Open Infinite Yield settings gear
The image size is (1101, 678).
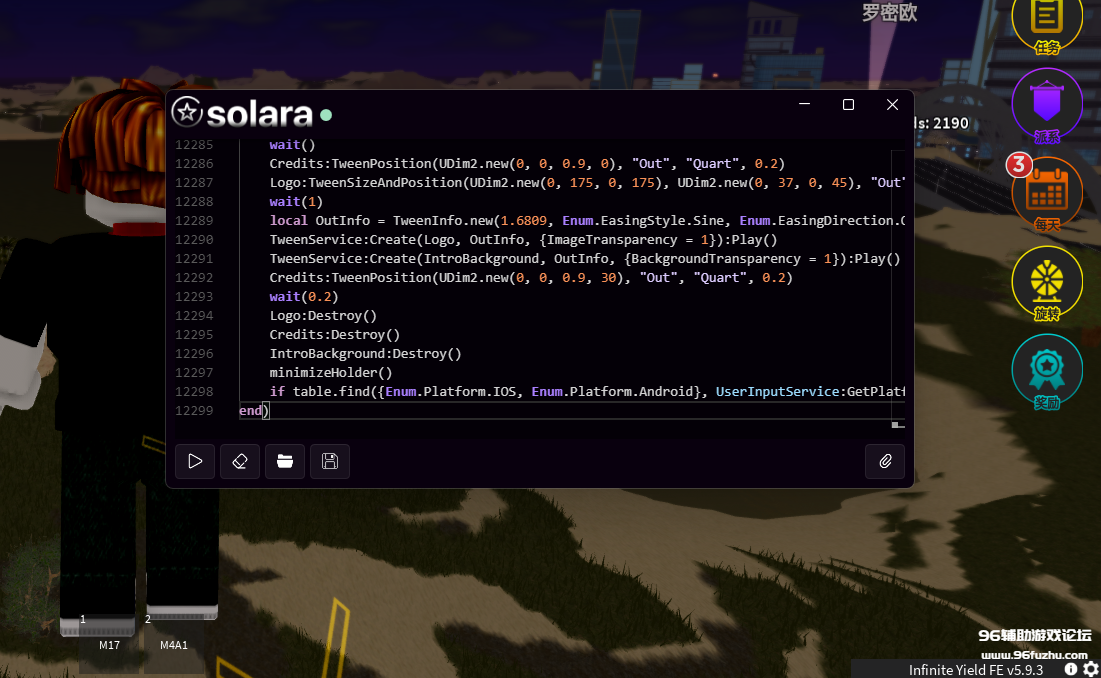[1090, 669]
